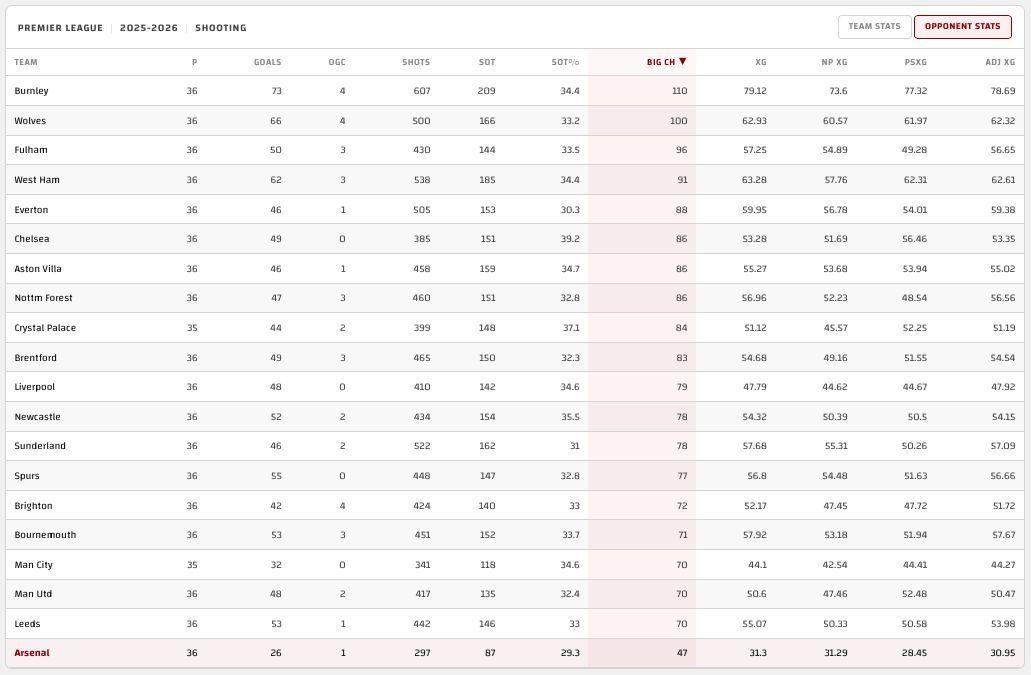Click Burnley's goals value 73
This screenshot has width=1031, height=675.
click(276, 91)
